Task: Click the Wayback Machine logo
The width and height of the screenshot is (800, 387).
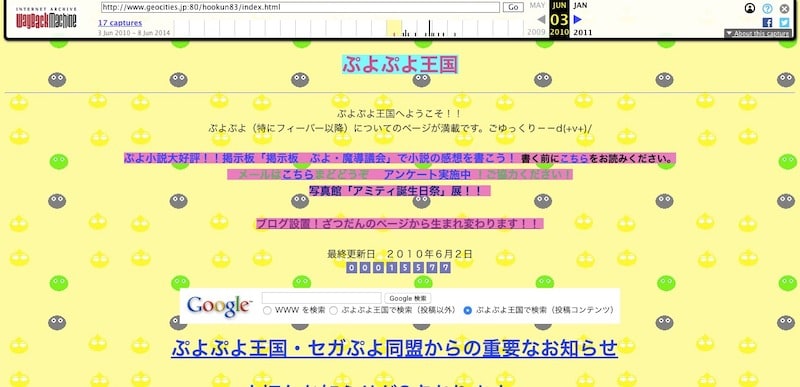Action: coord(46,18)
